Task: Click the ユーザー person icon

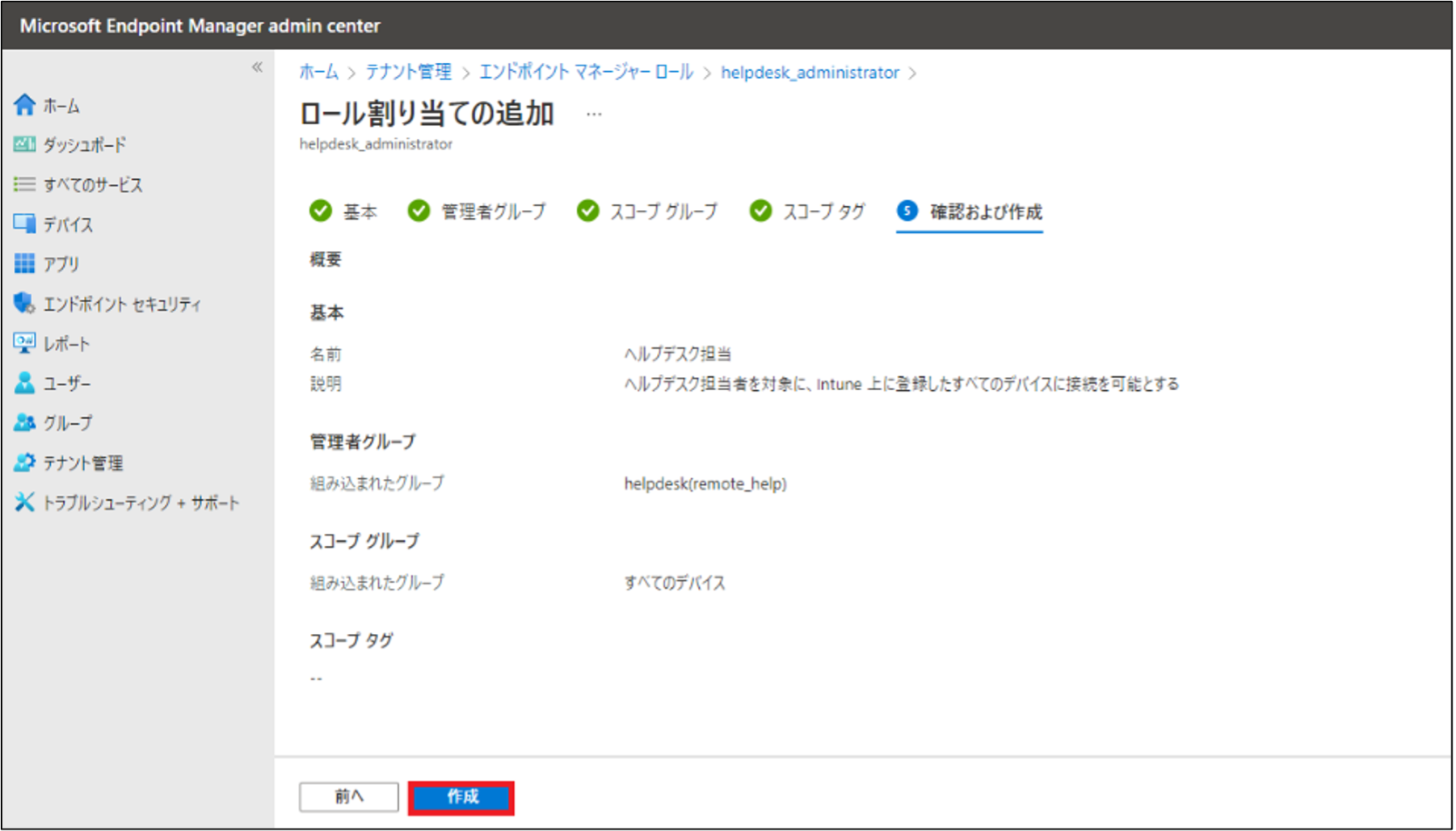Action: coord(25,382)
